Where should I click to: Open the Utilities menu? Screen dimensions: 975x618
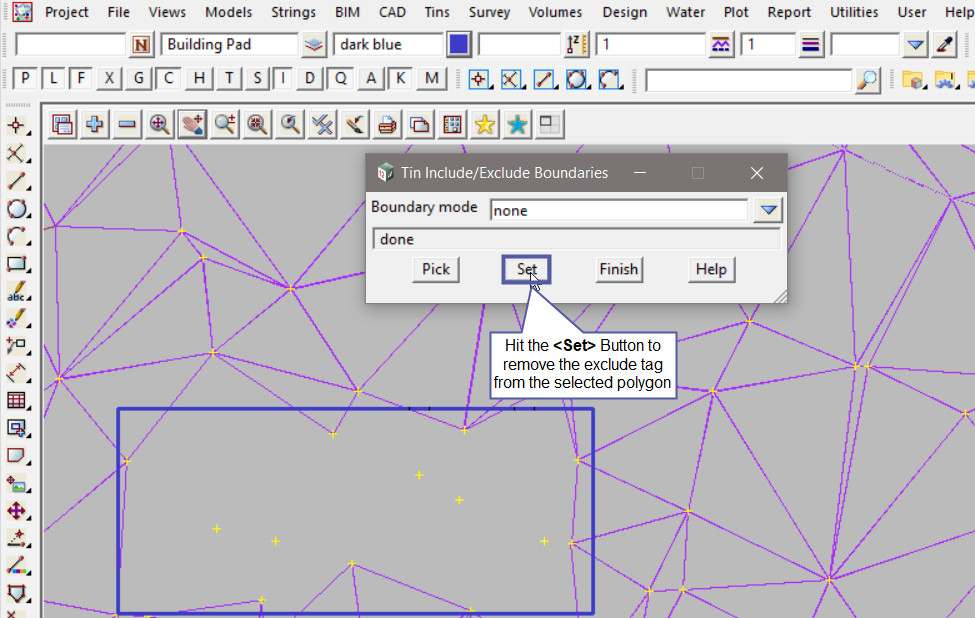coord(854,12)
